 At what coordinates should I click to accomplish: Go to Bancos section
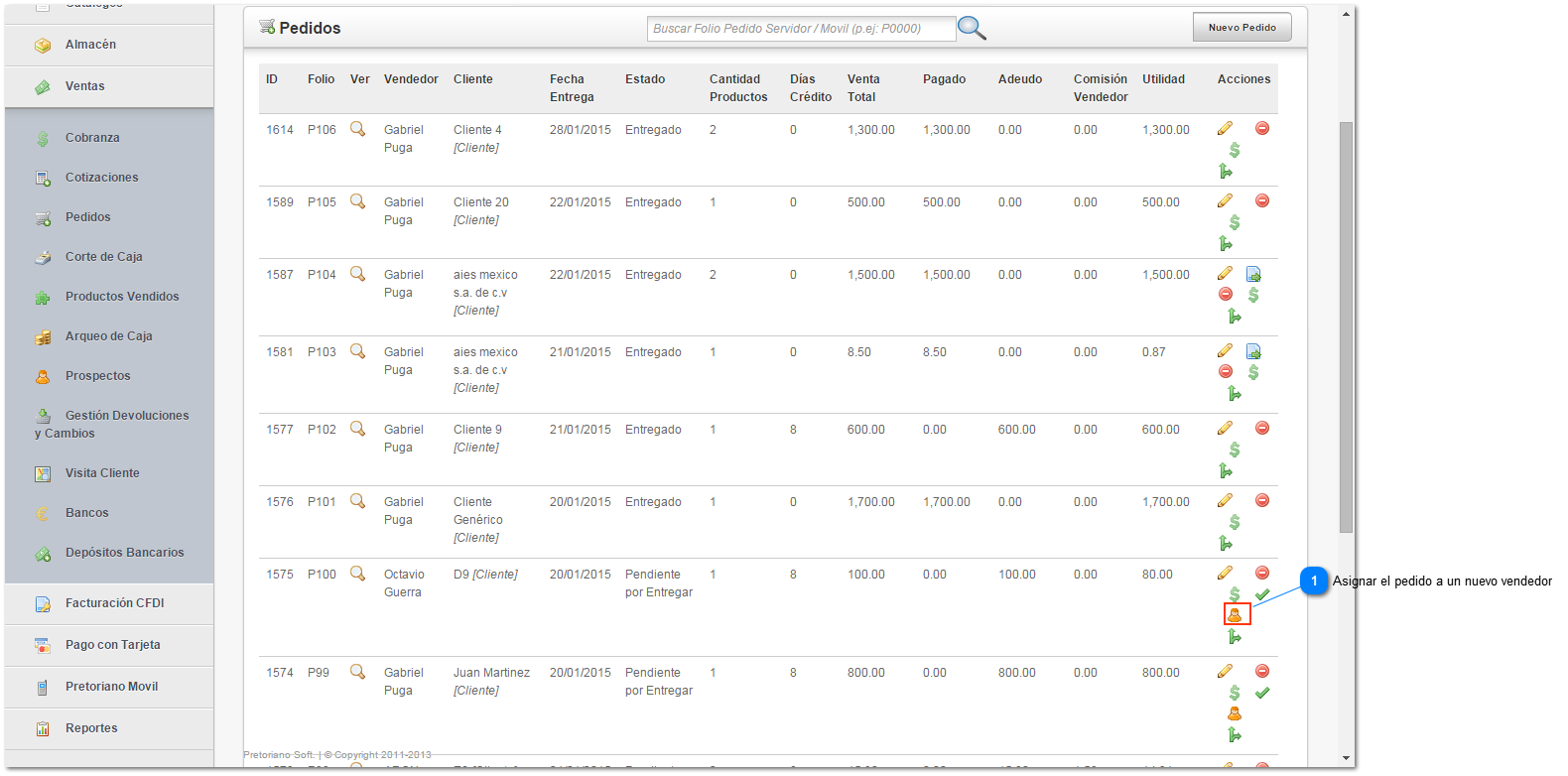[87, 513]
